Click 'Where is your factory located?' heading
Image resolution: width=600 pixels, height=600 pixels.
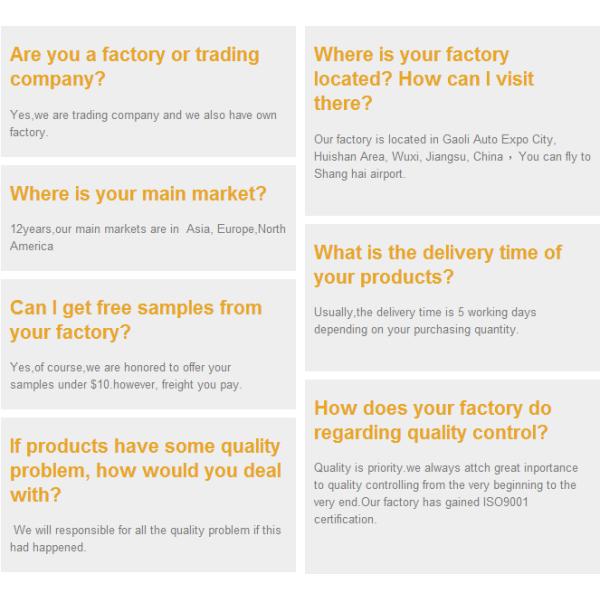click(424, 78)
